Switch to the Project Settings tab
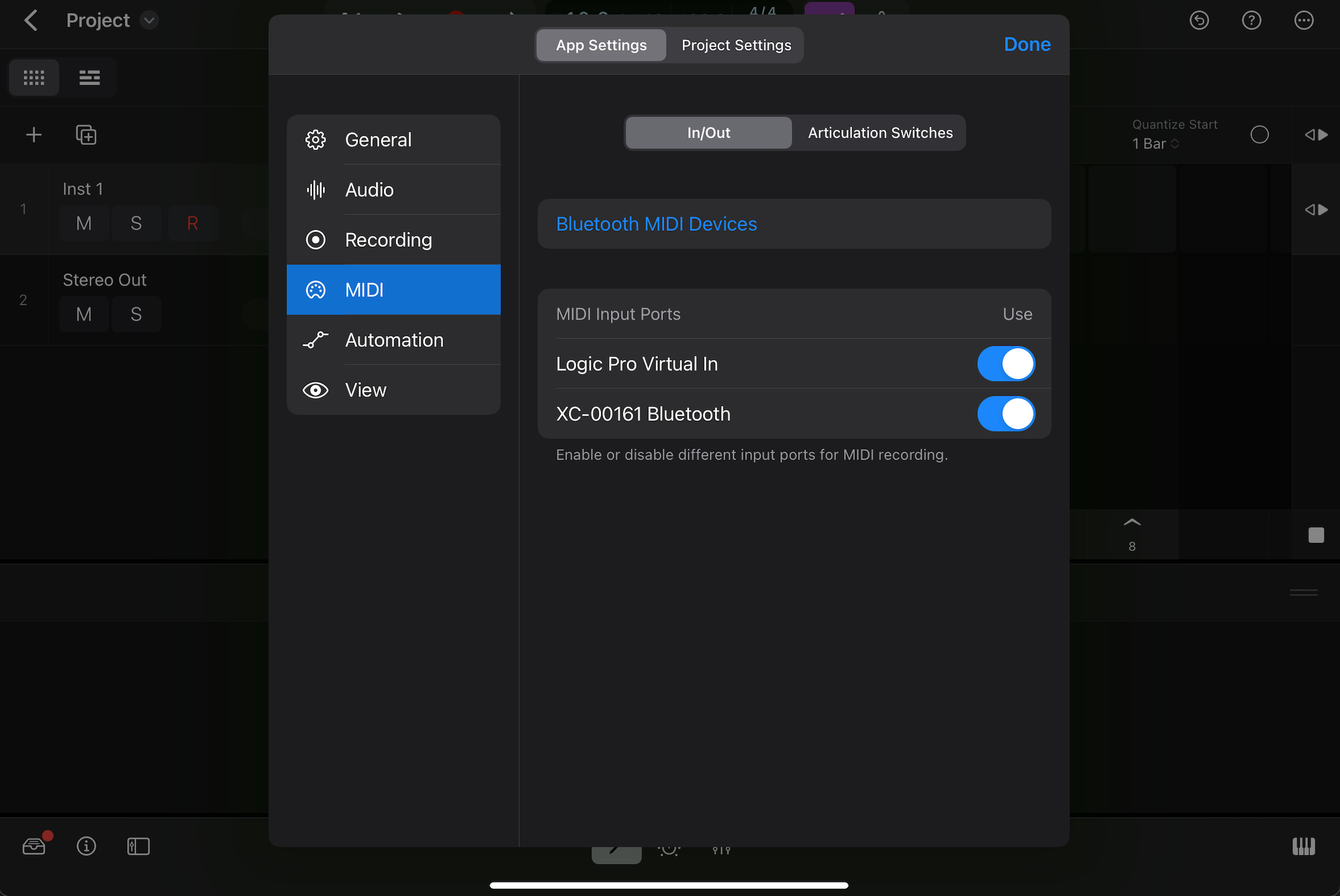Image resolution: width=1340 pixels, height=896 pixels. [736, 45]
